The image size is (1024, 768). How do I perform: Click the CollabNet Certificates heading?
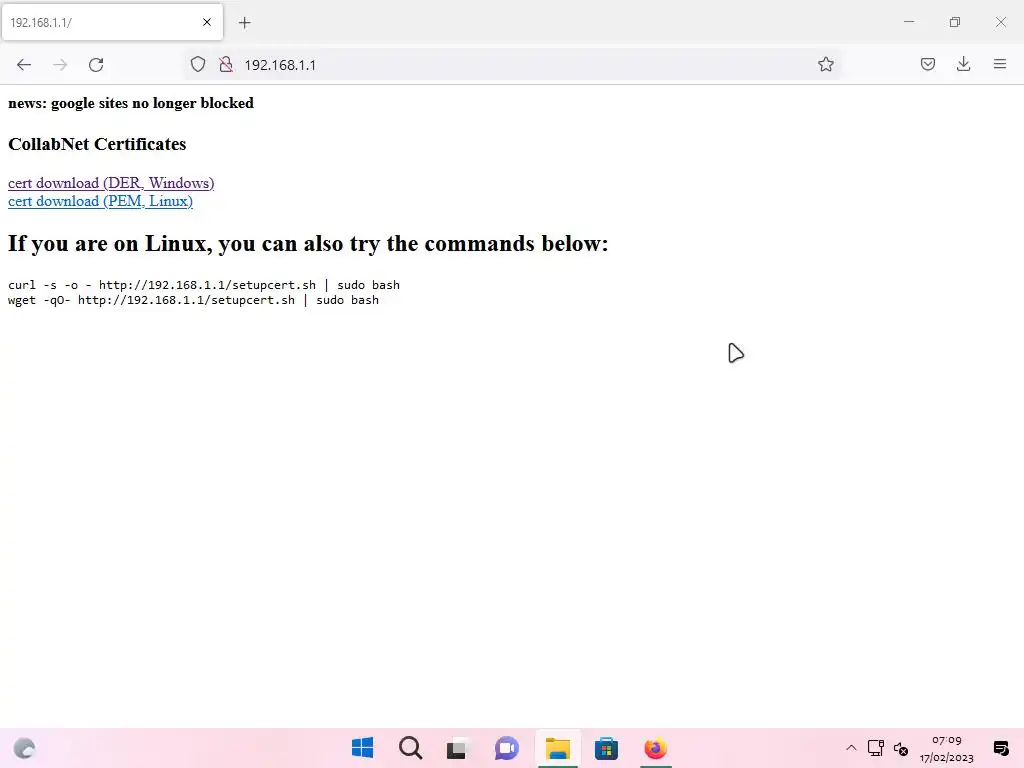(x=97, y=144)
